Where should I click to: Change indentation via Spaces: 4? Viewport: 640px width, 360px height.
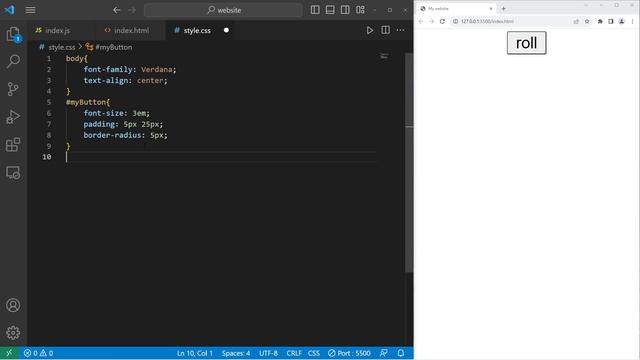point(236,353)
